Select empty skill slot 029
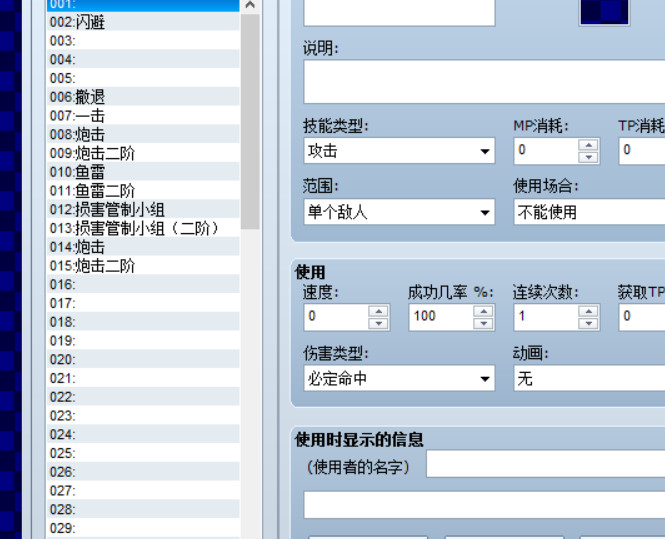Image resolution: width=665 pixels, height=539 pixels. [x=143, y=528]
